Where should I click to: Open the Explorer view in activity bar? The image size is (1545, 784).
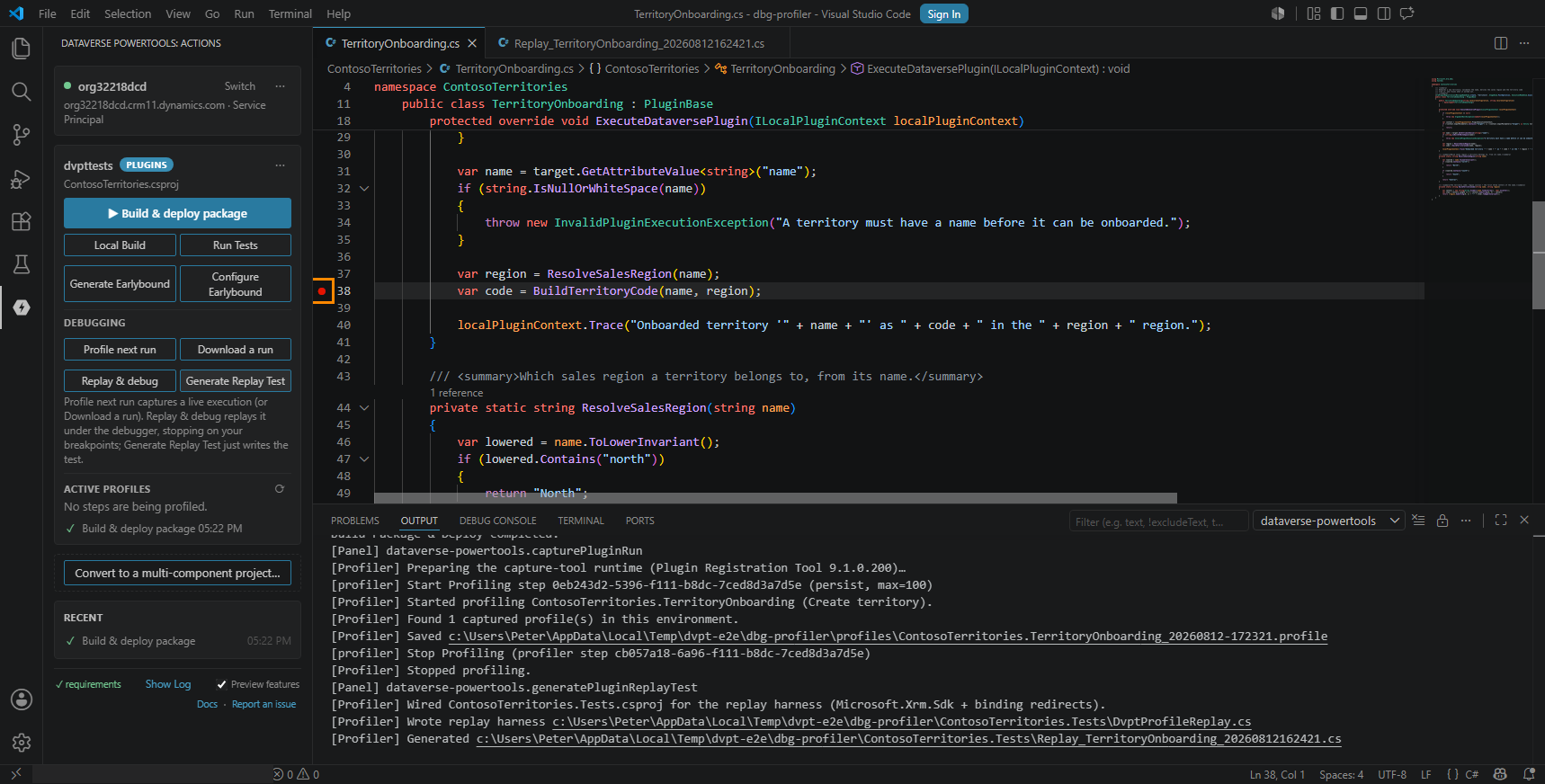pyautogui.click(x=21, y=48)
